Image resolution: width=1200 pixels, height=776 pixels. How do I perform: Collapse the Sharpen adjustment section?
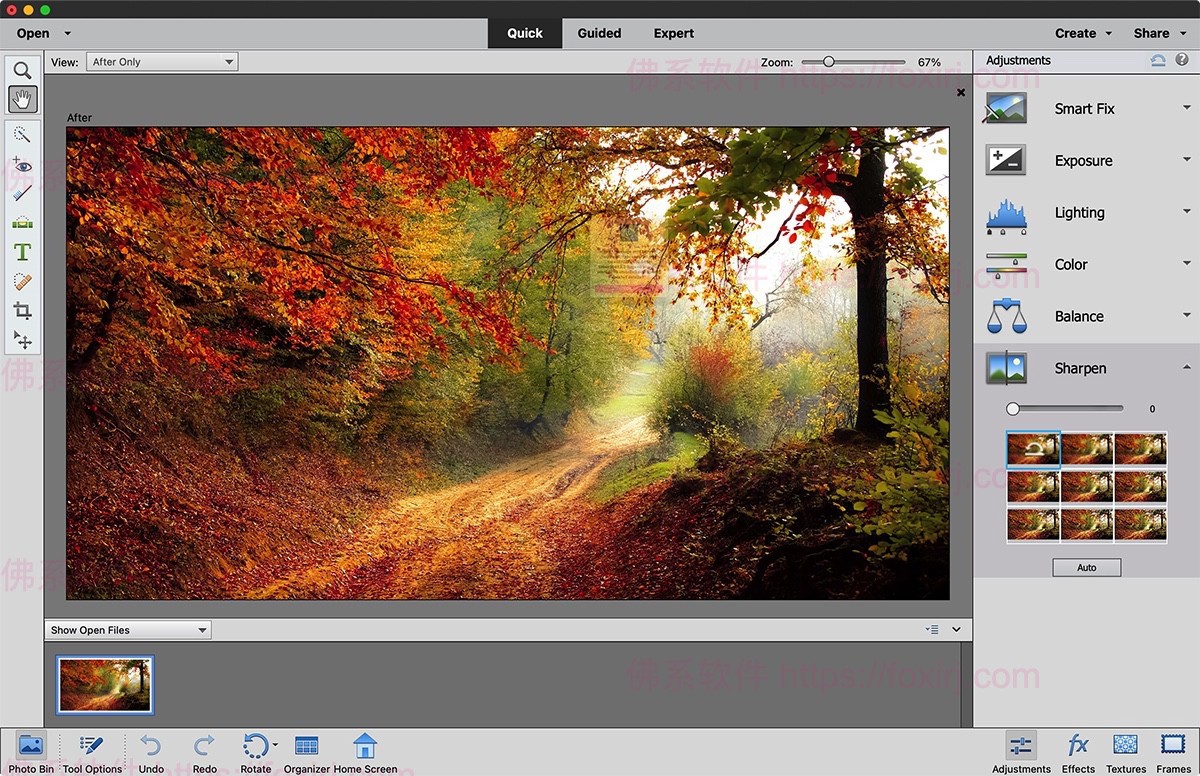tap(1186, 367)
